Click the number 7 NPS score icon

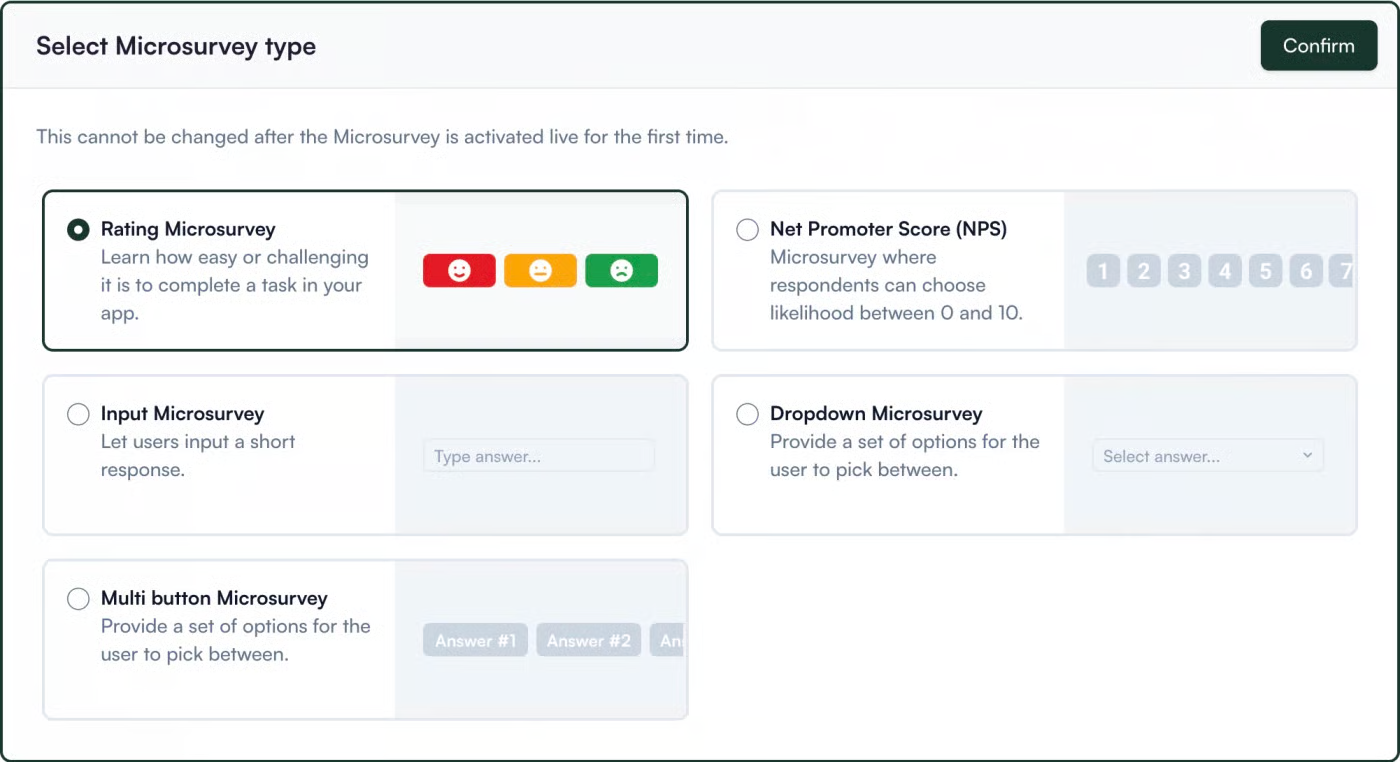point(1343,270)
